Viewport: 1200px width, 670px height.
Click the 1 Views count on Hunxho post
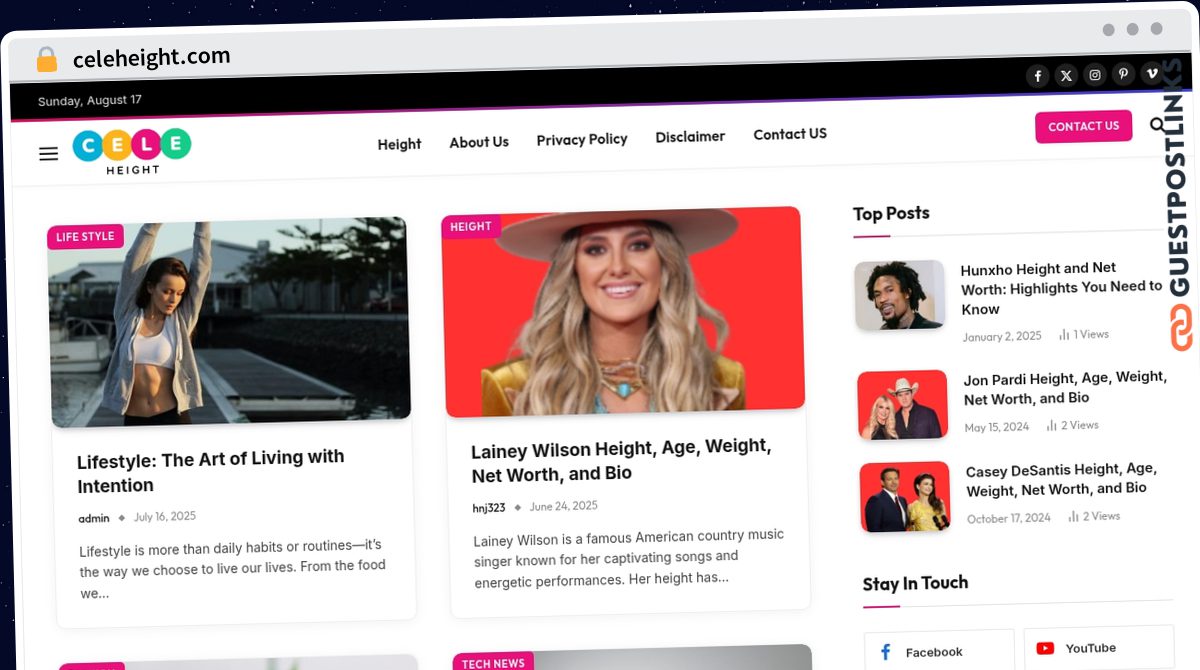(x=1084, y=335)
